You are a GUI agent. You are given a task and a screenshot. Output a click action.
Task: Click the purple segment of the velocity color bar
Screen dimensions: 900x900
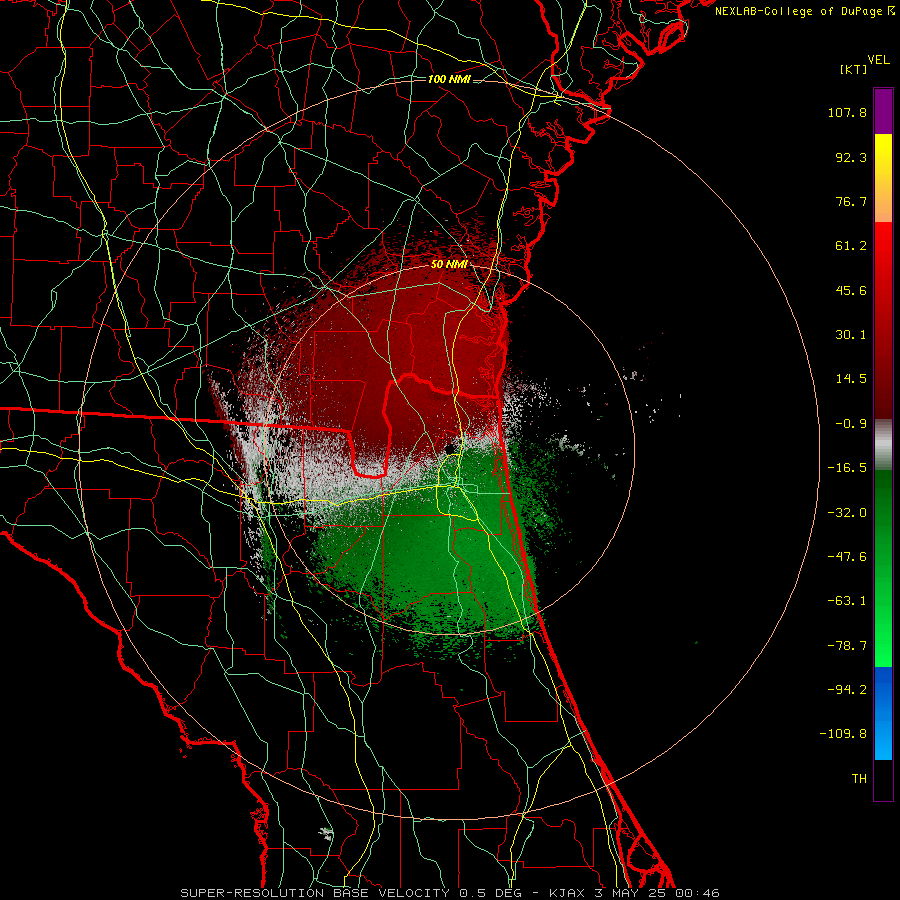(883, 111)
